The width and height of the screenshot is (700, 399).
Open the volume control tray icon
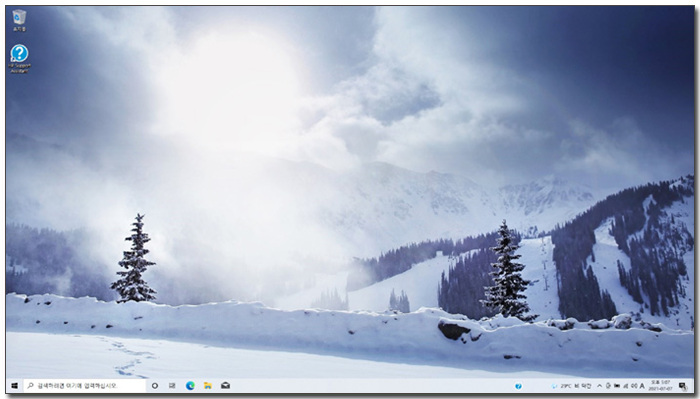click(634, 386)
